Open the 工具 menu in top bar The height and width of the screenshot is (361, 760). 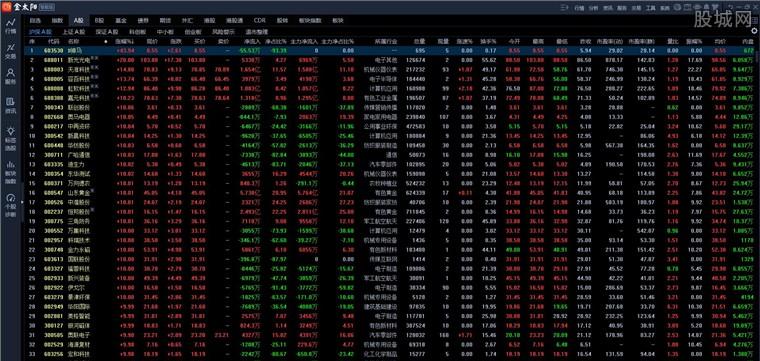[x=650, y=8]
